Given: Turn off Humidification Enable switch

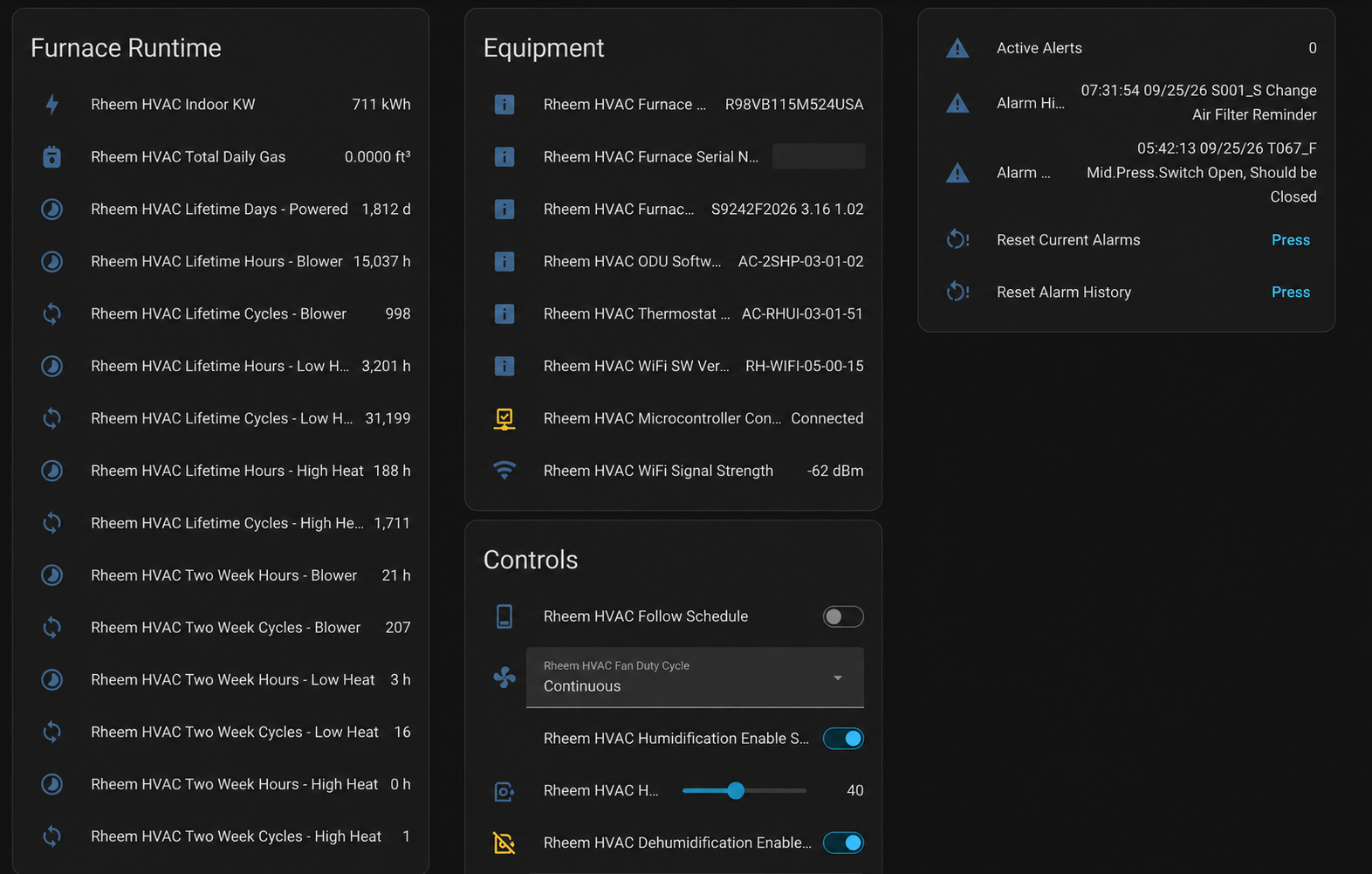Looking at the screenshot, I should coord(843,739).
